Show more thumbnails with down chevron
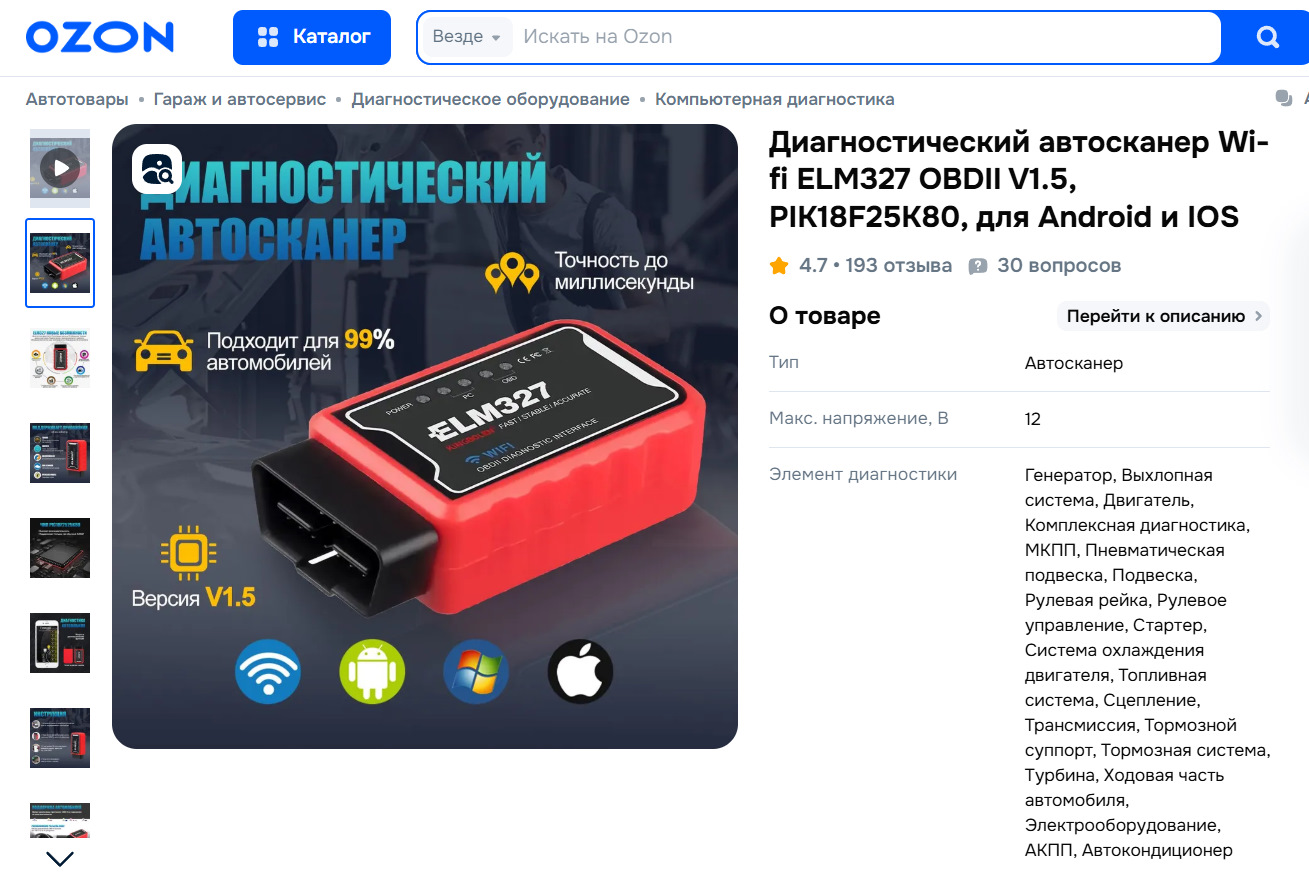1309x872 pixels. (60, 858)
